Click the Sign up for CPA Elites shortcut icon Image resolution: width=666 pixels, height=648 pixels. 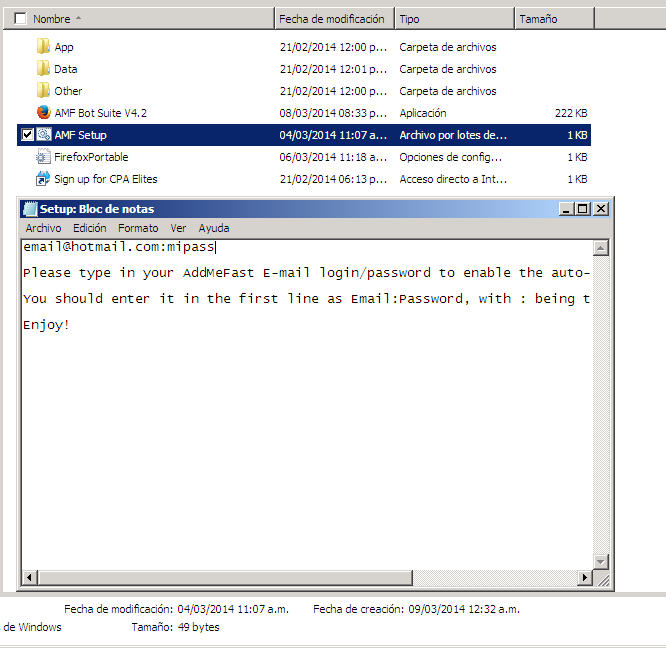point(43,179)
